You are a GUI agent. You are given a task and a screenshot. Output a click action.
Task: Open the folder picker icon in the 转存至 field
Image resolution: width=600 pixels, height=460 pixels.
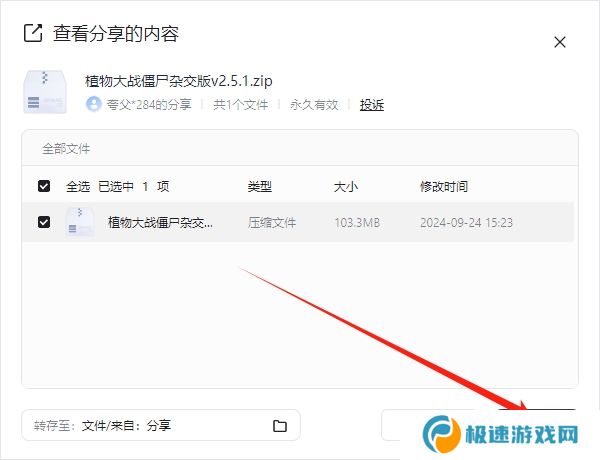[x=280, y=426]
